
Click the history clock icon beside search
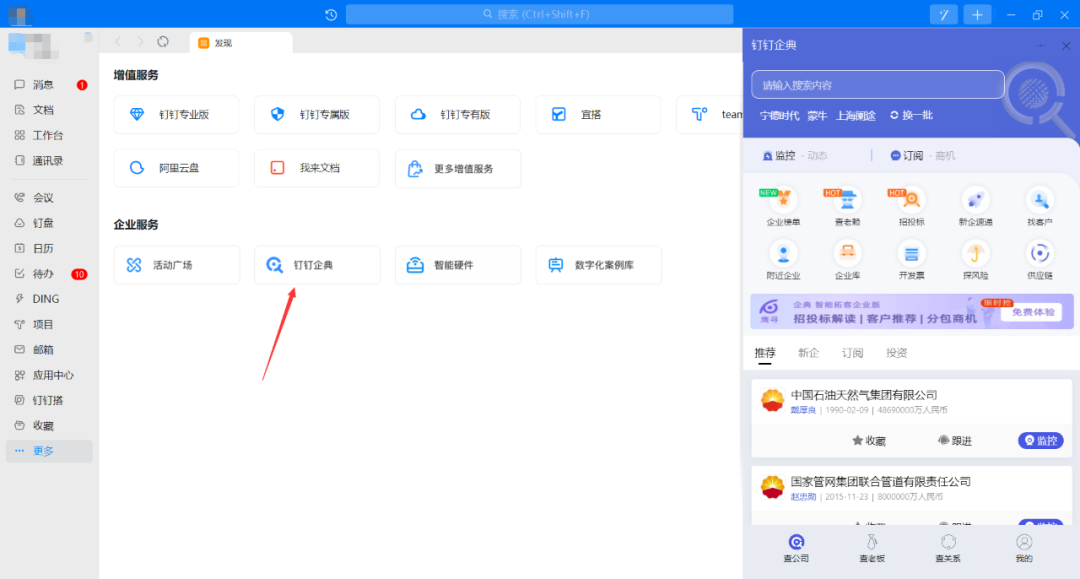pos(331,14)
